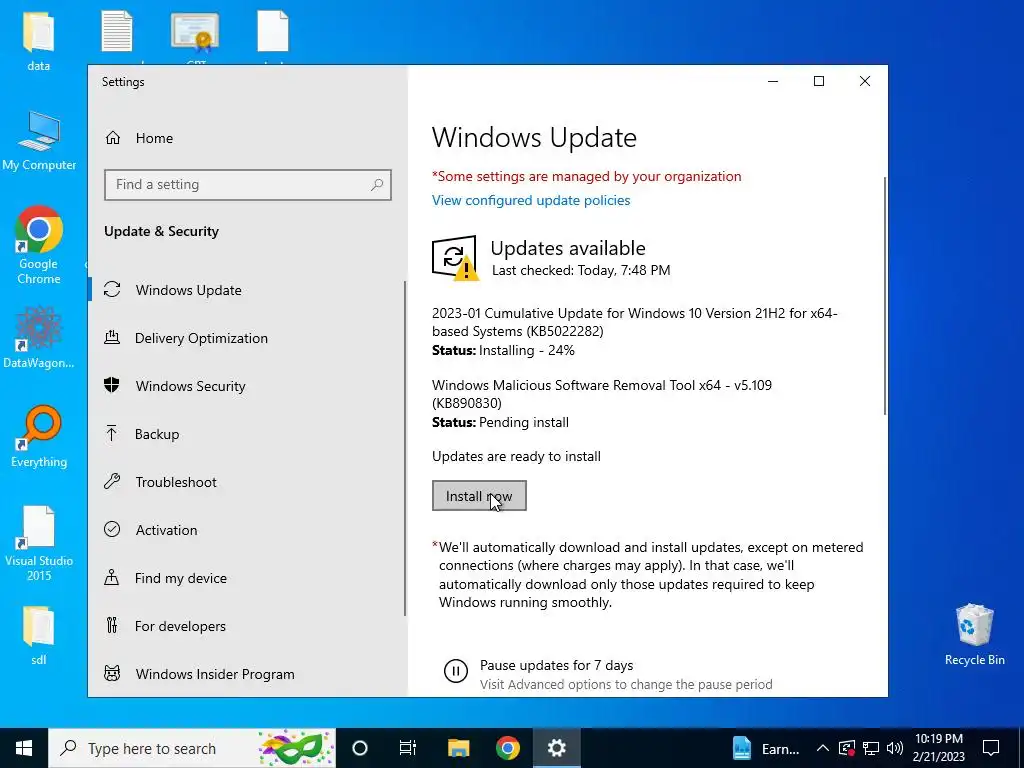Click the Last checked: Today, 7:48 PM text

click(581, 270)
